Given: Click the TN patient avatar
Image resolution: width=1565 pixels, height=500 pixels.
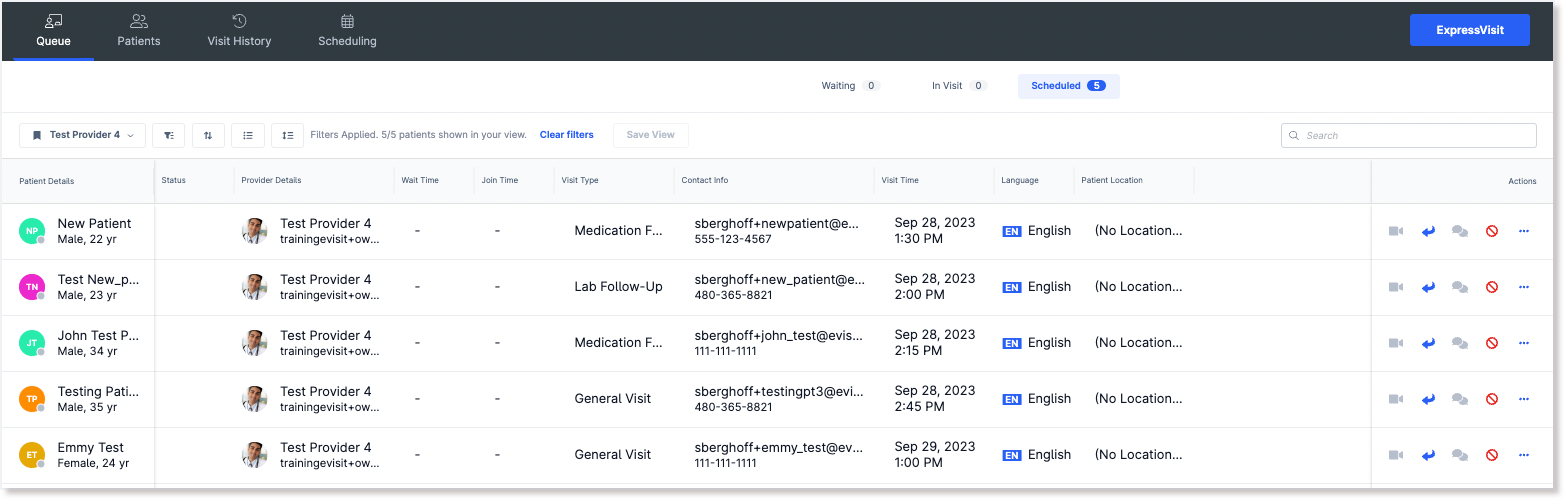Looking at the screenshot, I should [32, 287].
